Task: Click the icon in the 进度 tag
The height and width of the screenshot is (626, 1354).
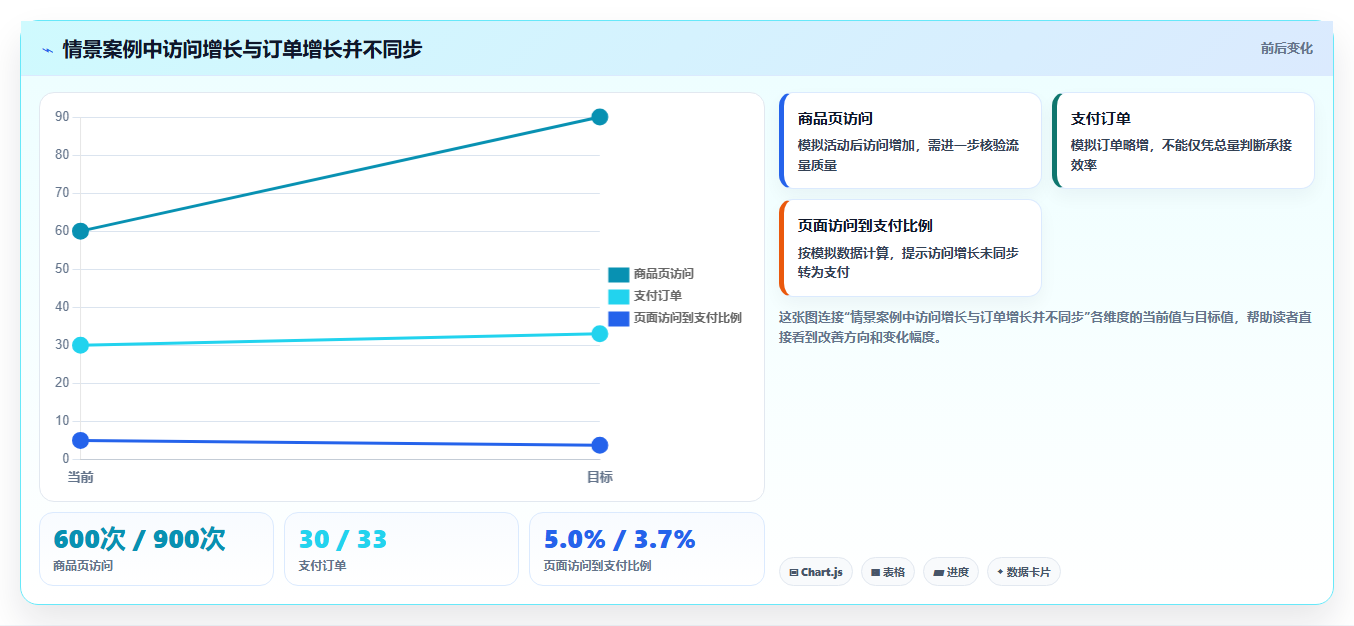Action: [x=938, y=573]
